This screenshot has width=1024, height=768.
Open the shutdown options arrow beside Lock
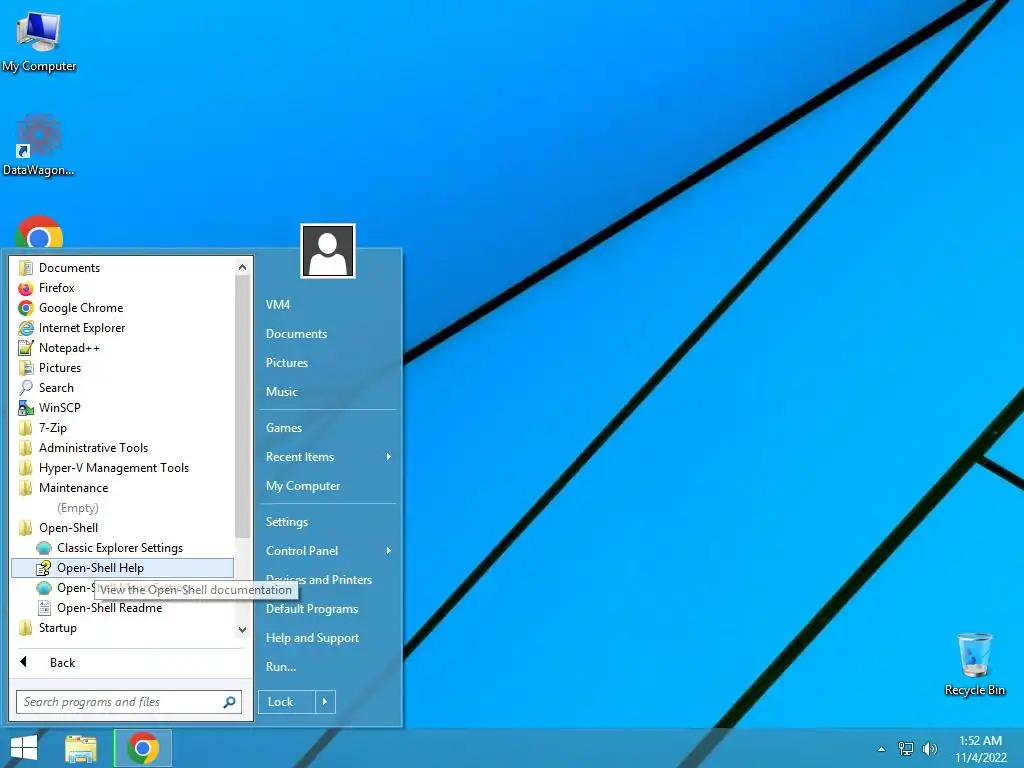coord(325,702)
